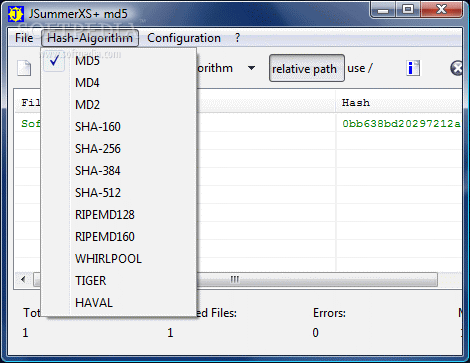Select SHA-512 hash algorithm
The width and height of the screenshot is (470, 363).
point(119,193)
